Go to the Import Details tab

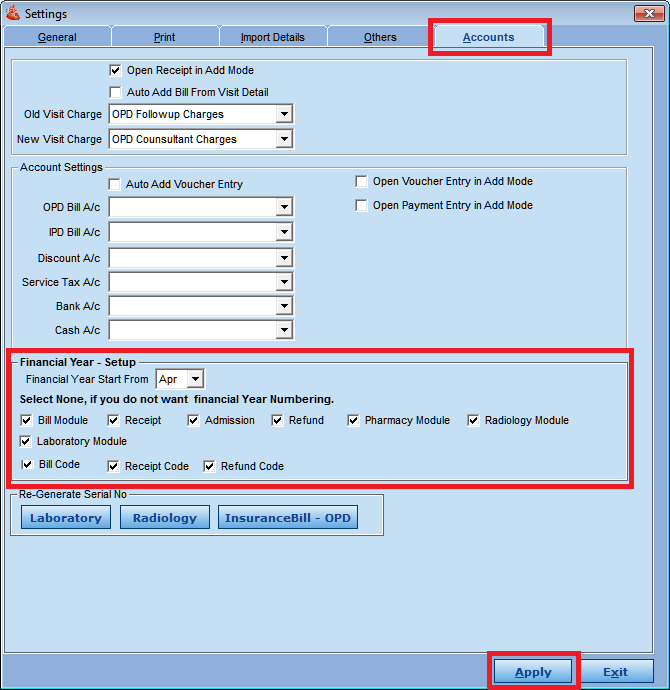click(x=272, y=37)
